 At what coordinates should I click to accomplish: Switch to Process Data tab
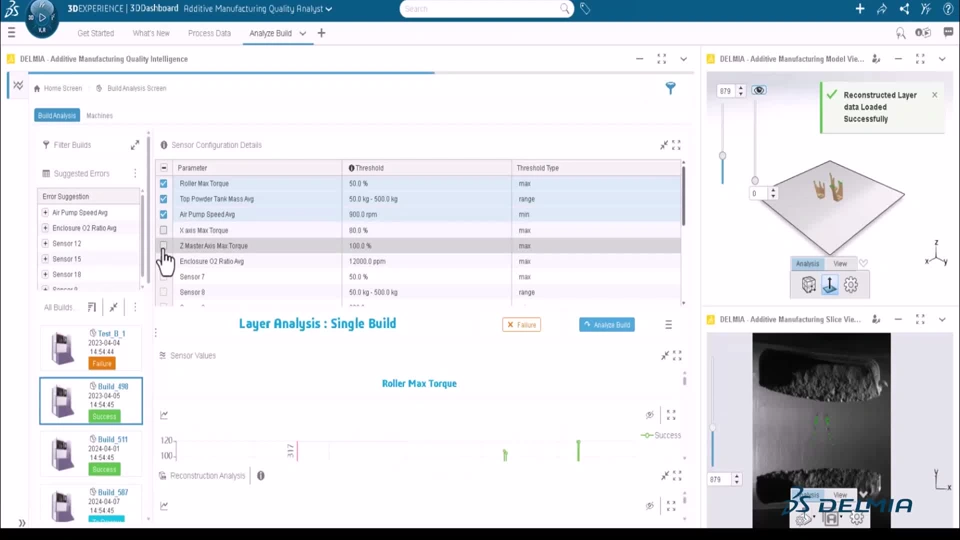coord(209,33)
